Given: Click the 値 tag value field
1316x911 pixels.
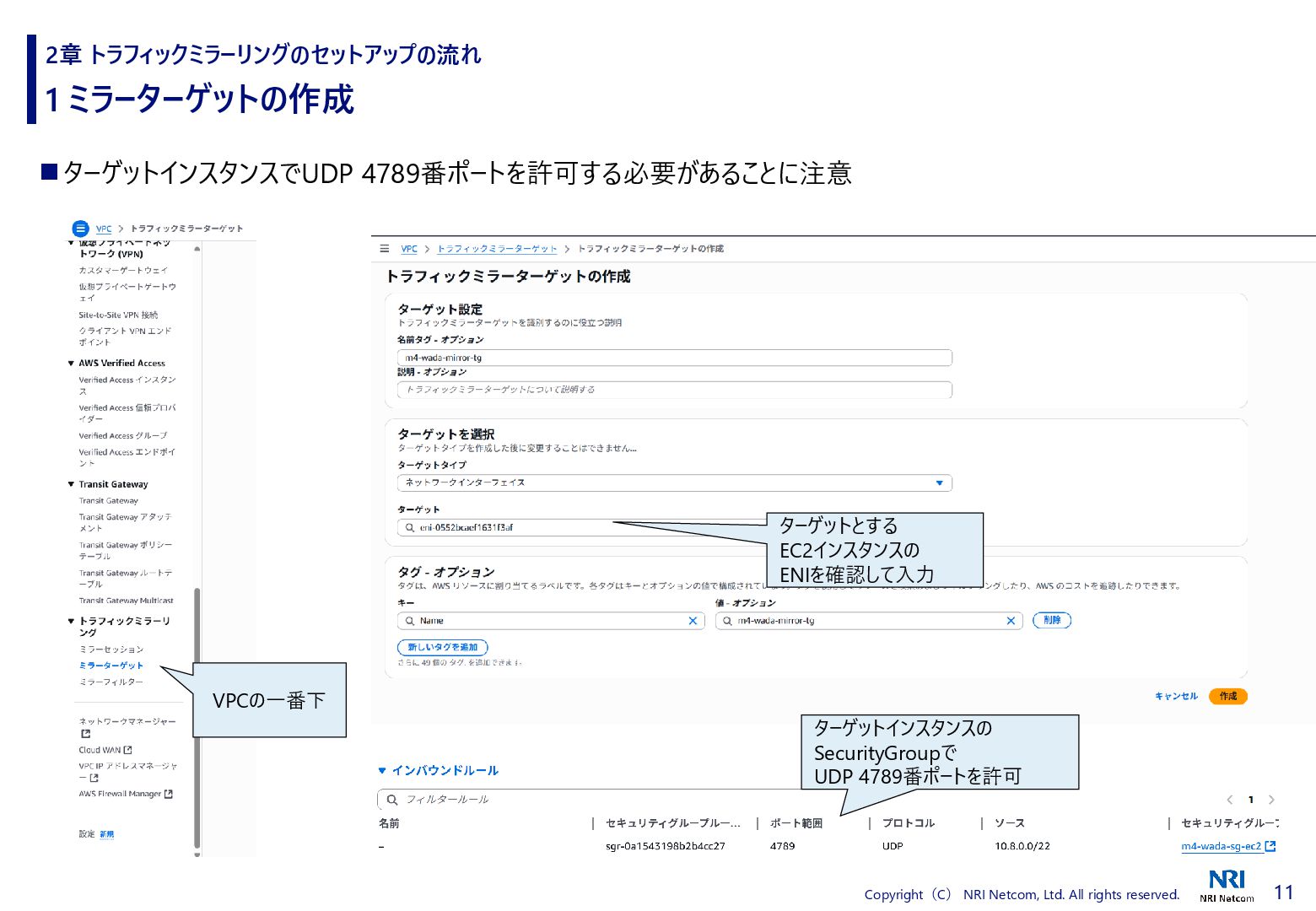Looking at the screenshot, I should [869, 621].
